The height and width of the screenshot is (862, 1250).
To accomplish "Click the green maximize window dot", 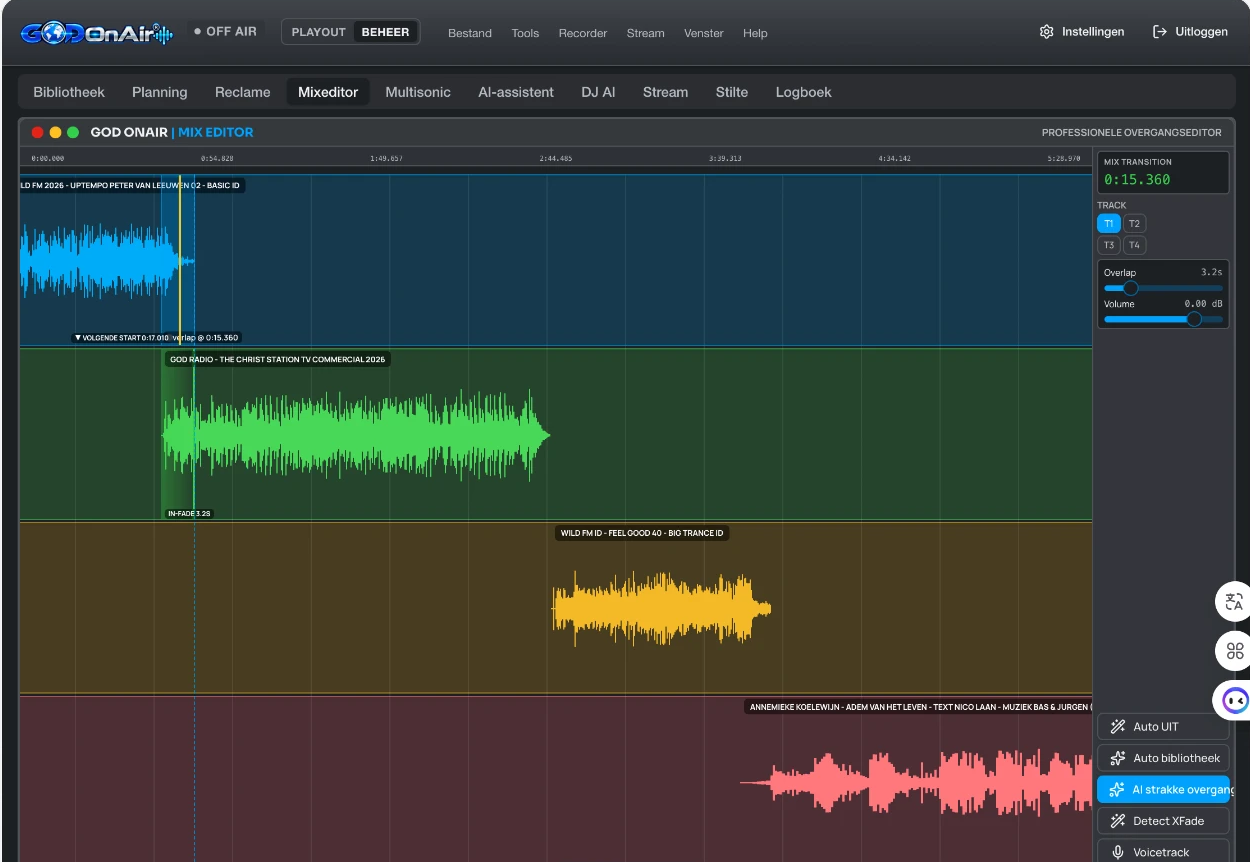I will click(x=73, y=132).
